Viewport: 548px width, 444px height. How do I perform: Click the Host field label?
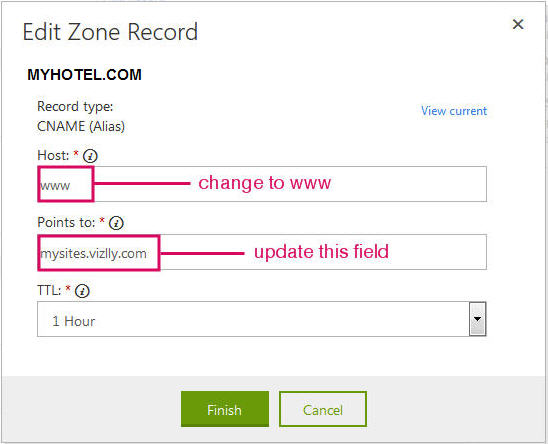click(x=53, y=155)
